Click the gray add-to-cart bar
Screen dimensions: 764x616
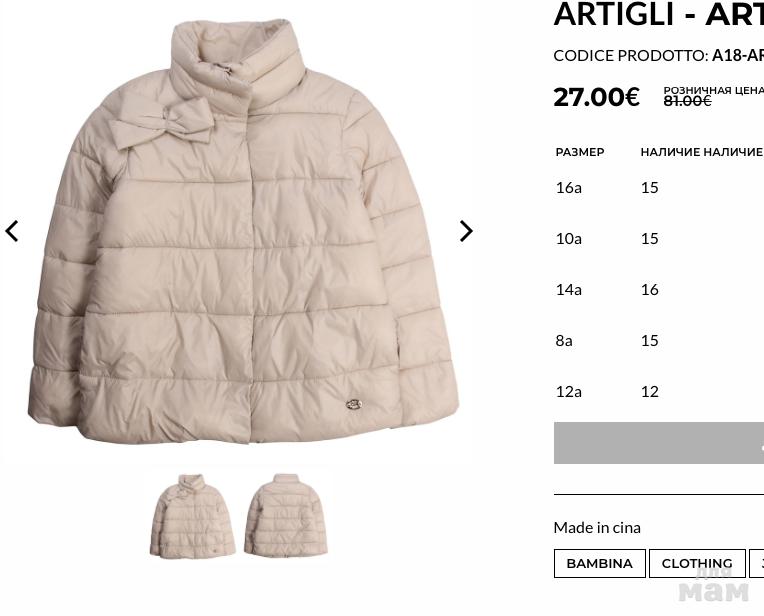[x=659, y=443]
